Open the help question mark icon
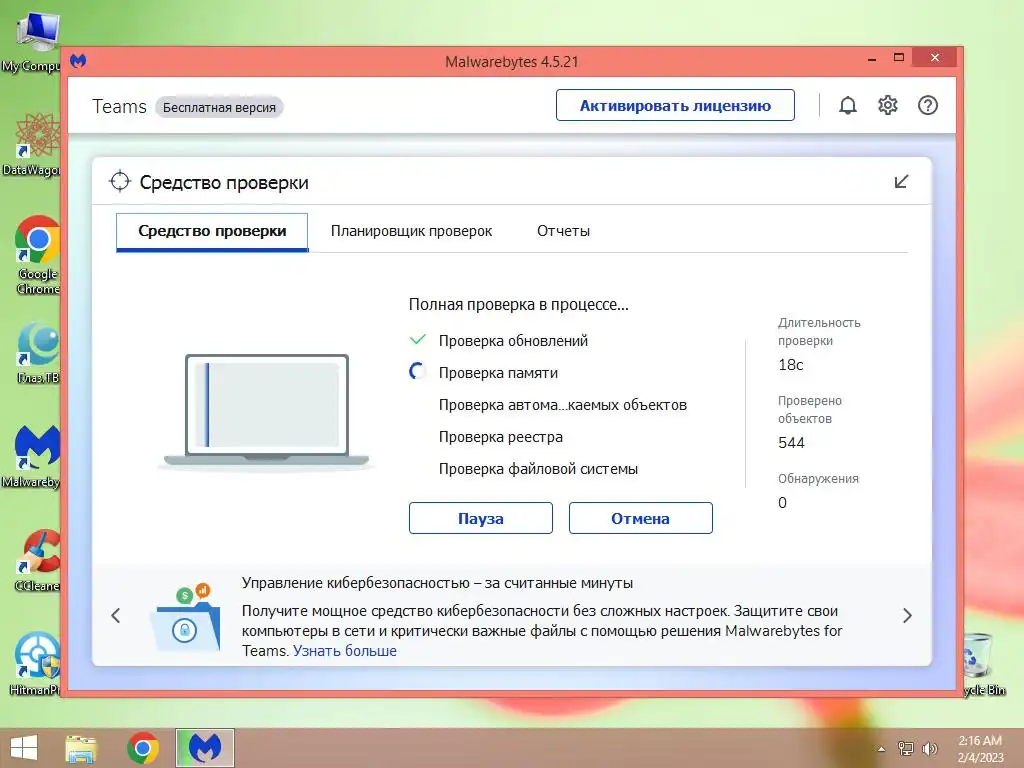 point(927,105)
